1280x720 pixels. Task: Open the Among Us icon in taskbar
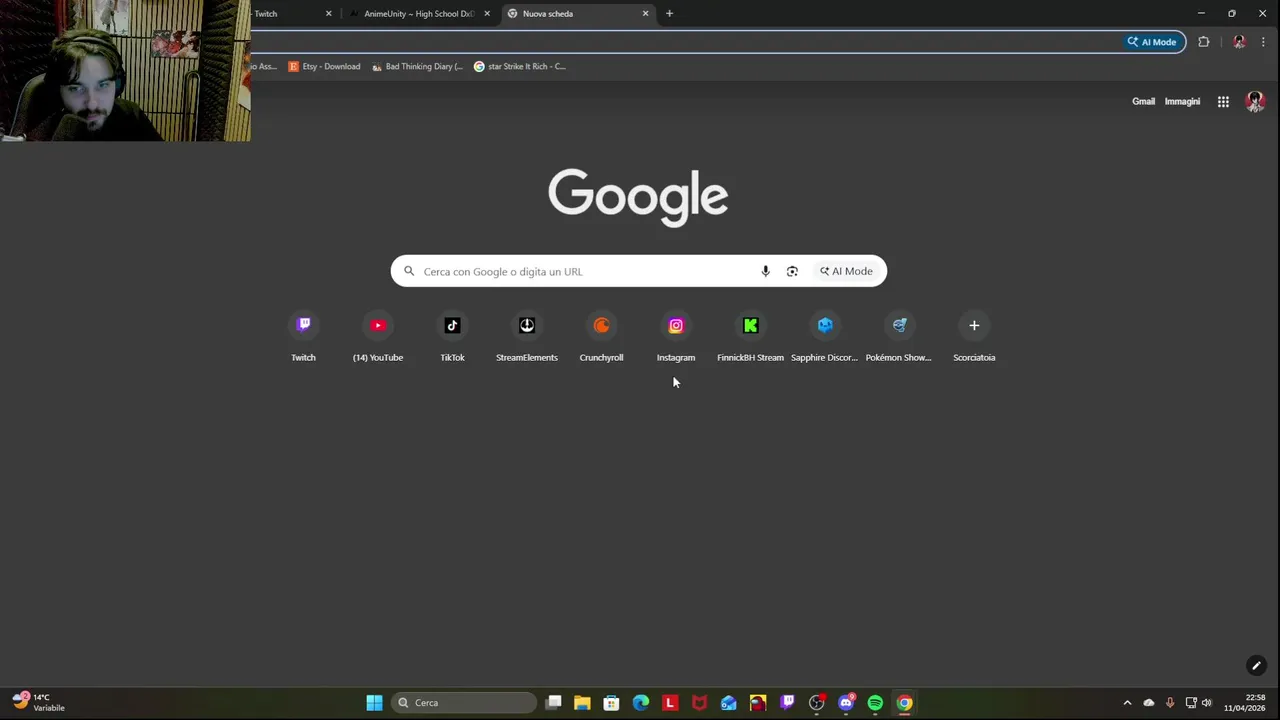tap(758, 703)
